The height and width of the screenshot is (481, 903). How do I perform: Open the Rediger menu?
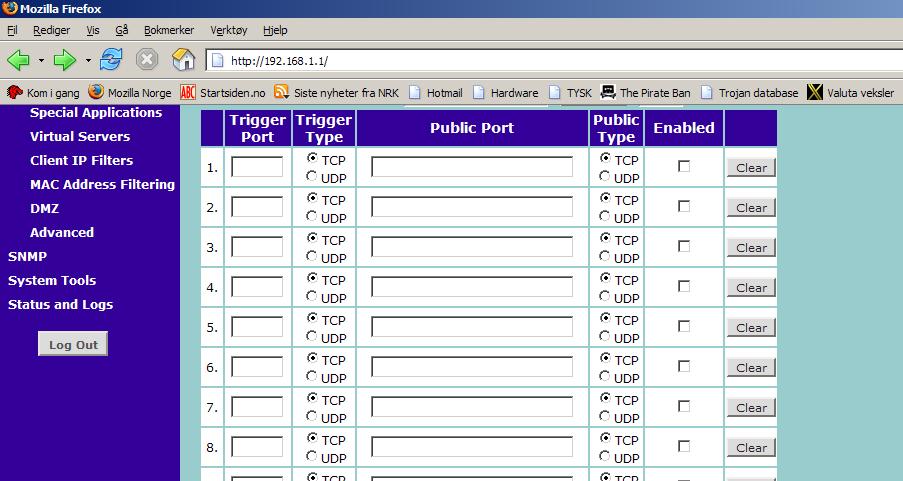51,30
